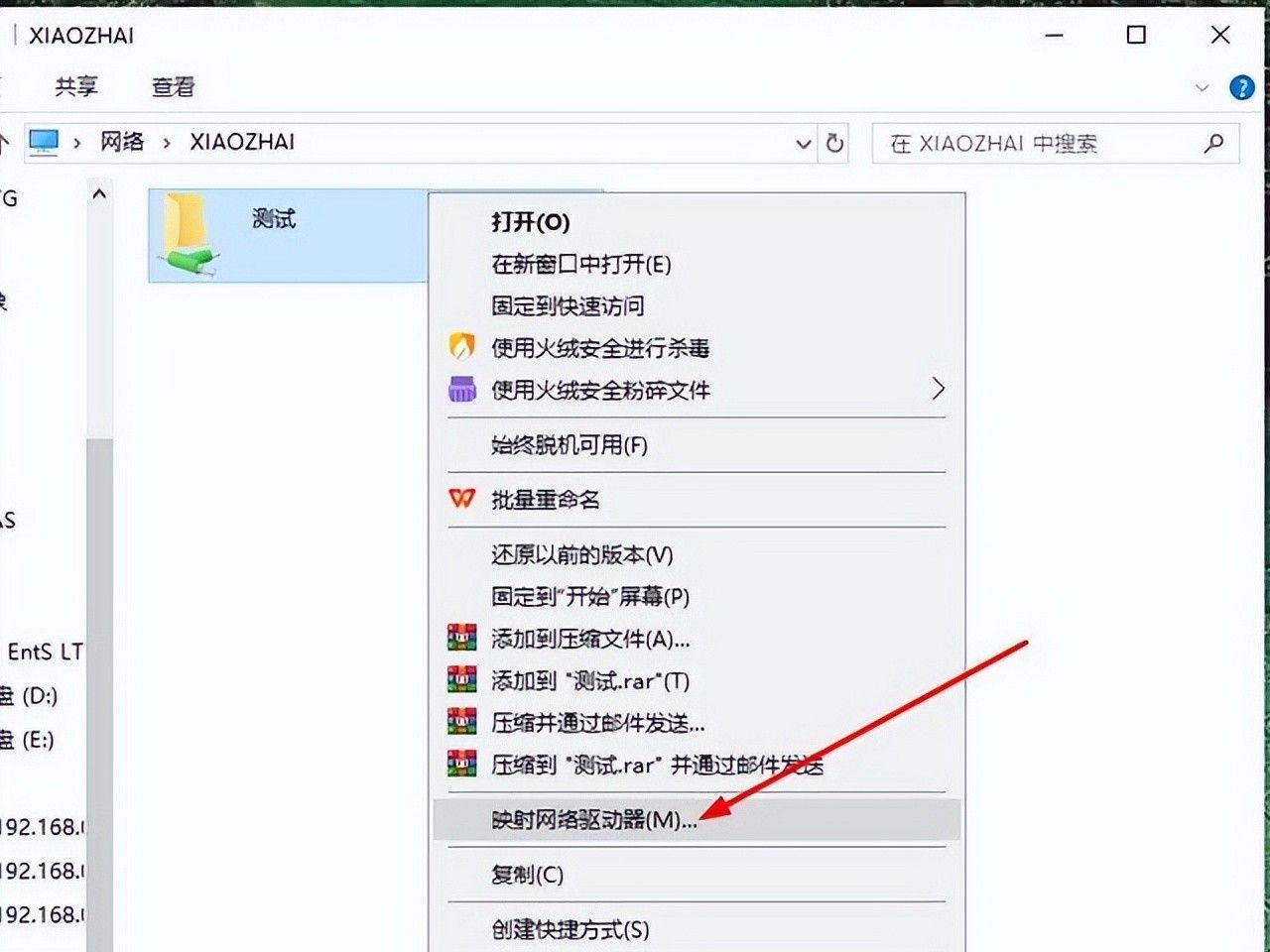Click WinRAR icon beside 添加到 "测试.rar"(T)
Screen dimensions: 1270x952
click(462, 680)
